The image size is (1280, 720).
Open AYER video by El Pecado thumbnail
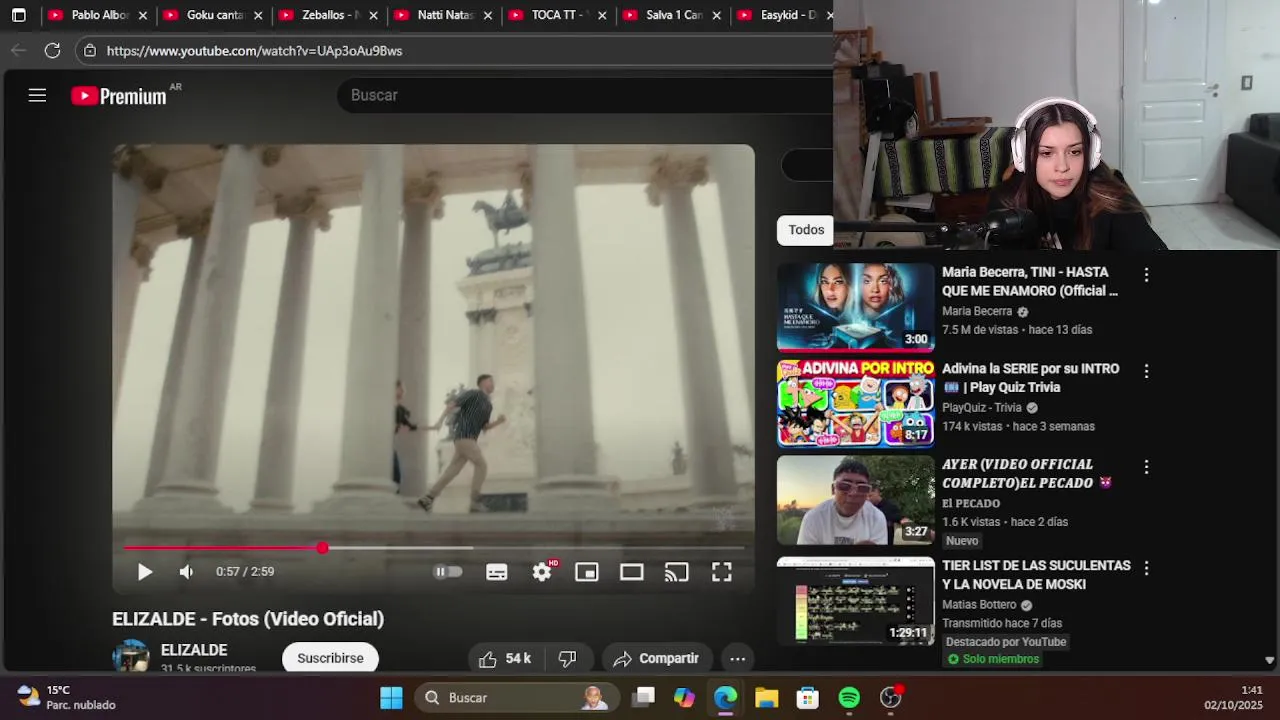tap(856, 500)
